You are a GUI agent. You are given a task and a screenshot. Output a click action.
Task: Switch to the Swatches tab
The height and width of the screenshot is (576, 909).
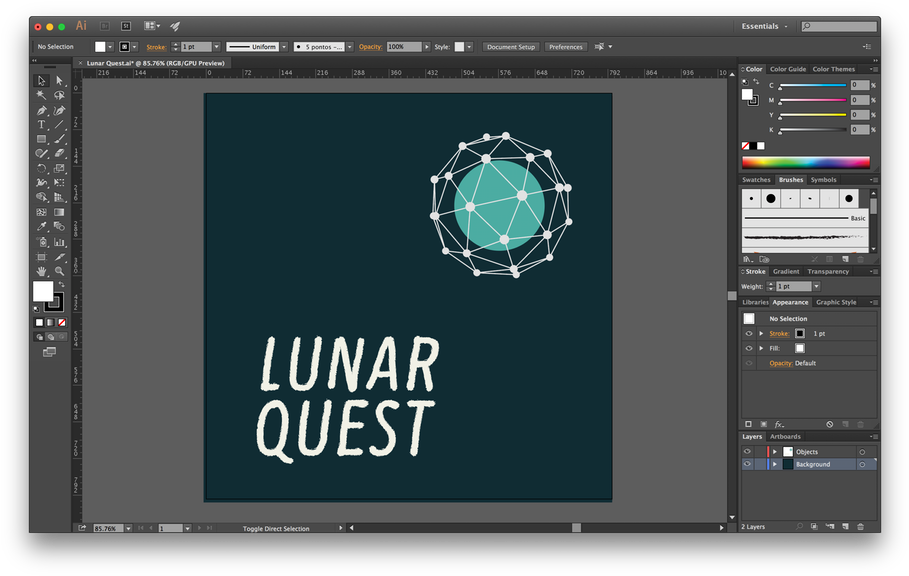(x=756, y=180)
